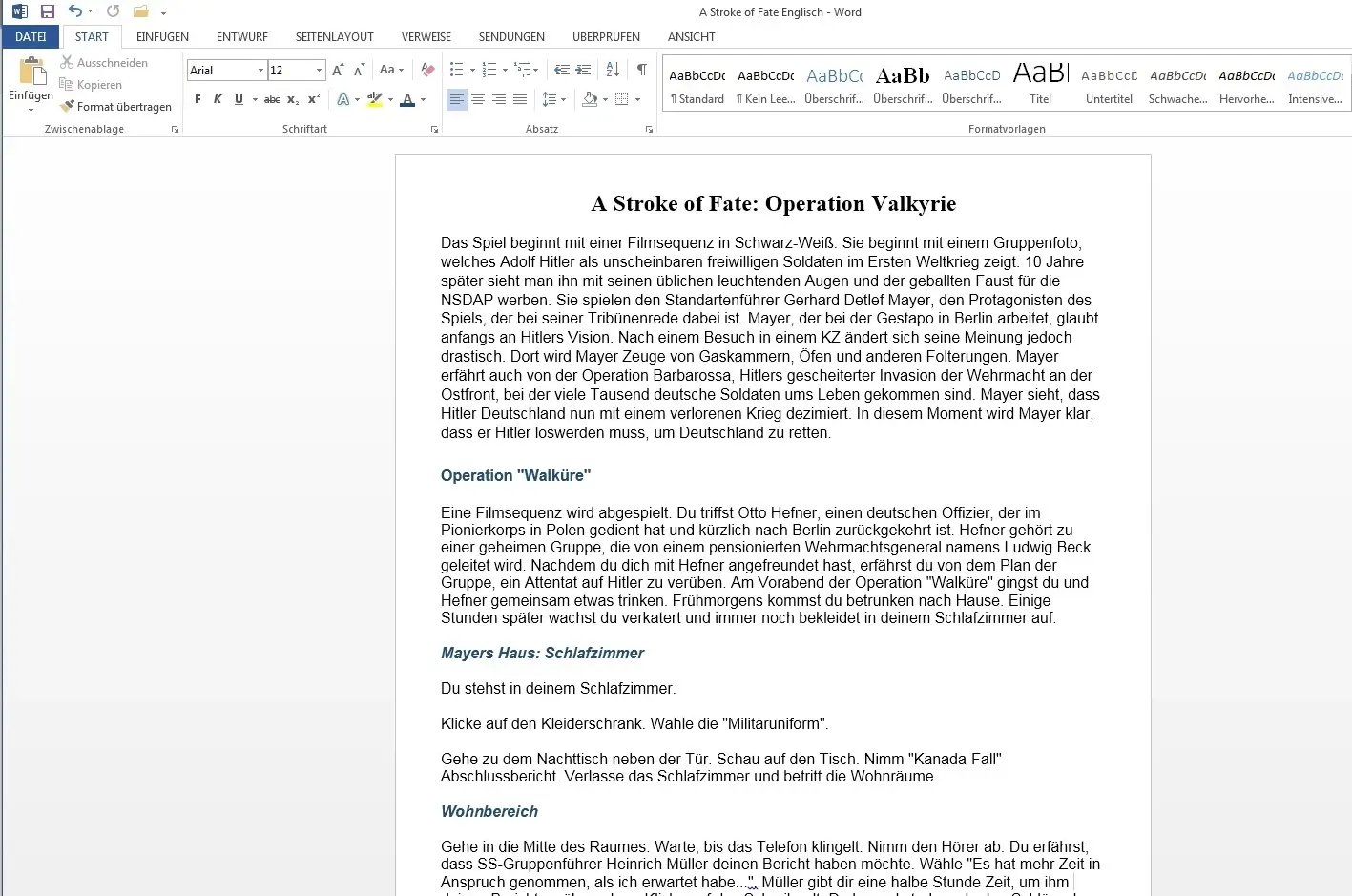1352x896 pixels.
Task: Switch to the SENDUNGEN tab
Action: point(511,36)
